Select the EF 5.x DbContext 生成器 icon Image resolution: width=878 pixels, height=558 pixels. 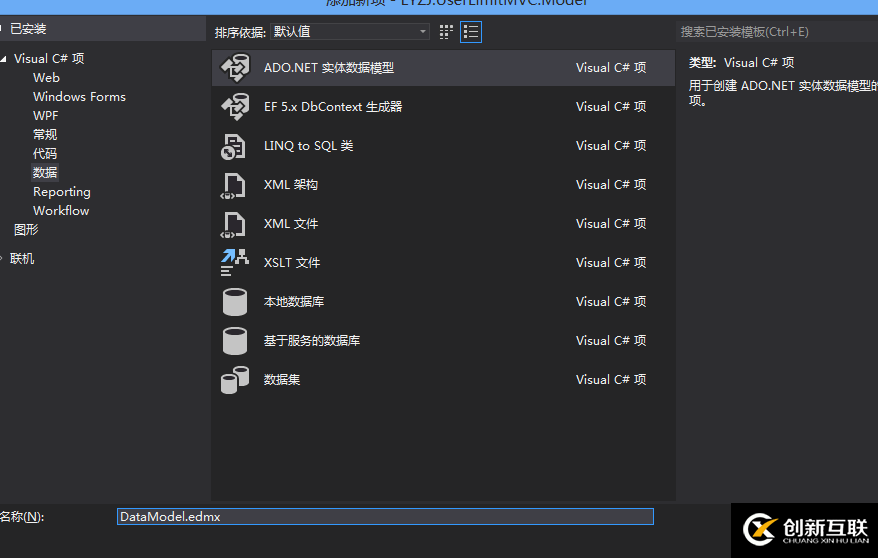coord(235,106)
